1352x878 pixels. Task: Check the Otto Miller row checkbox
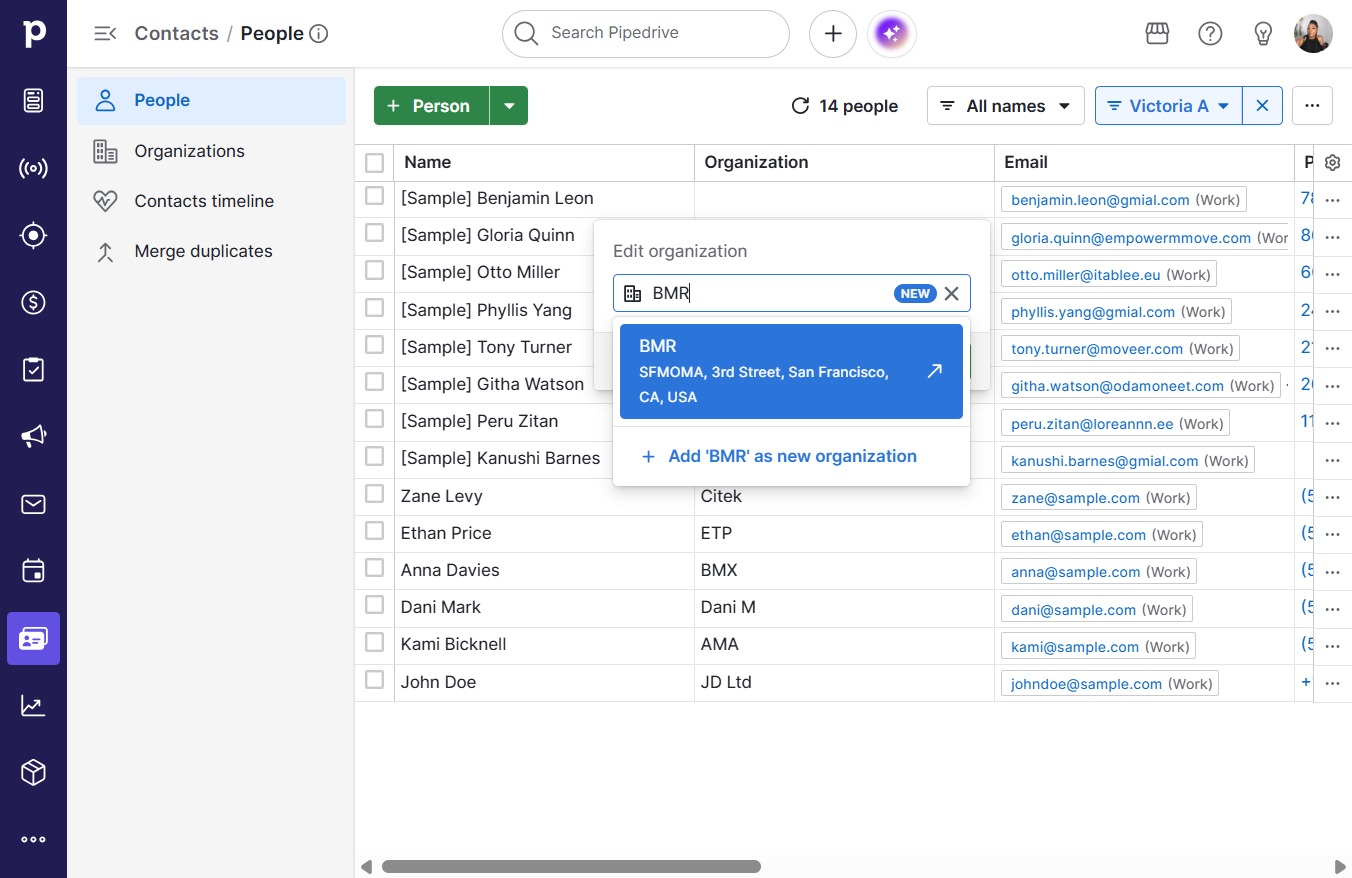click(375, 270)
